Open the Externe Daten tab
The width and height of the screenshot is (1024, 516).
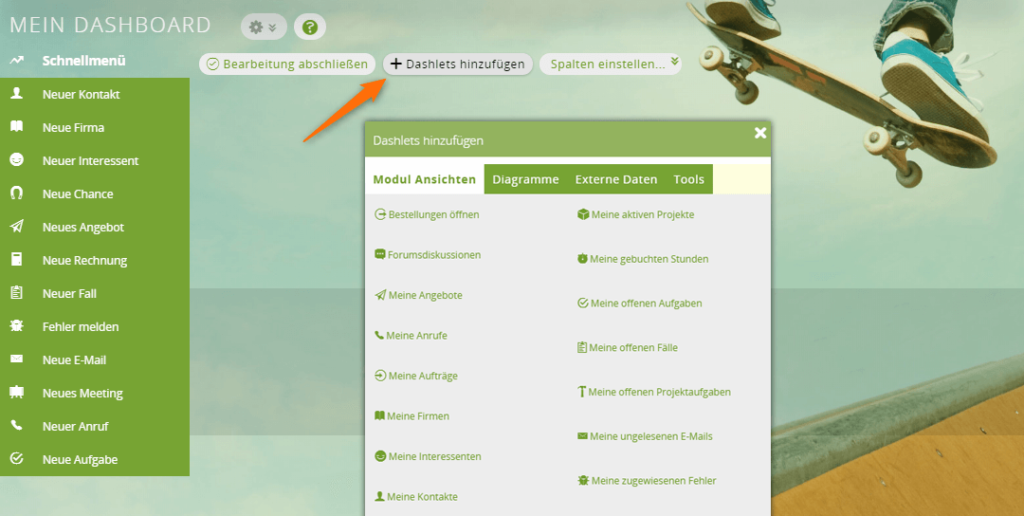click(616, 179)
